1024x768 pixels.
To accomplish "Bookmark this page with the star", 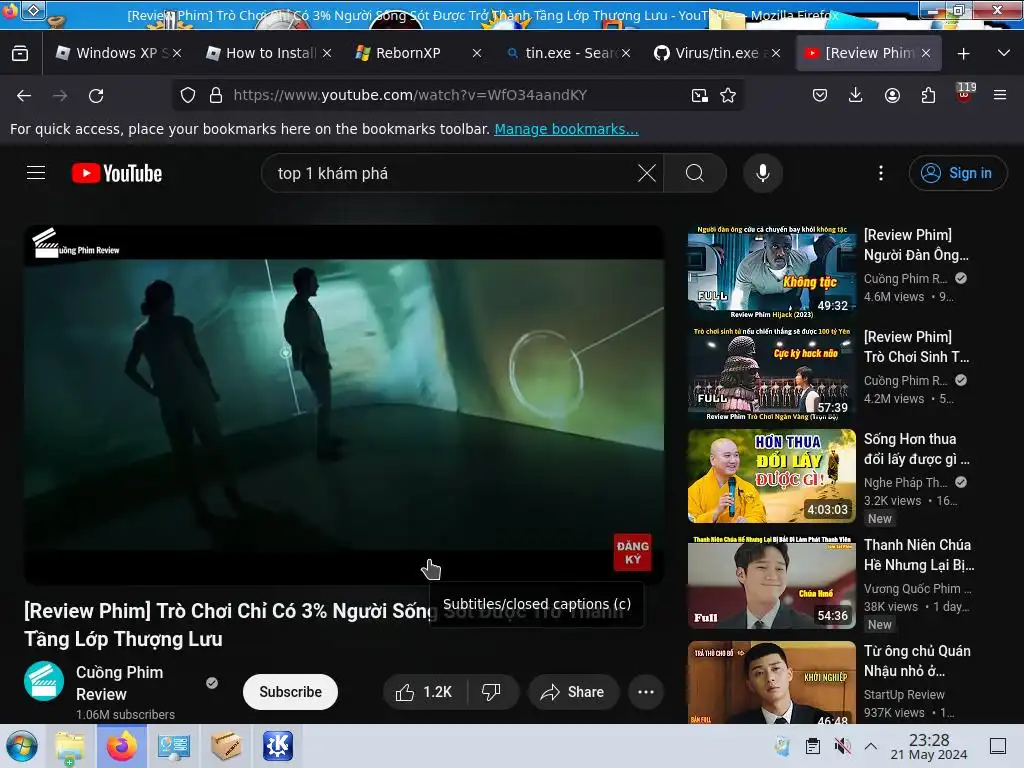I will (728, 95).
